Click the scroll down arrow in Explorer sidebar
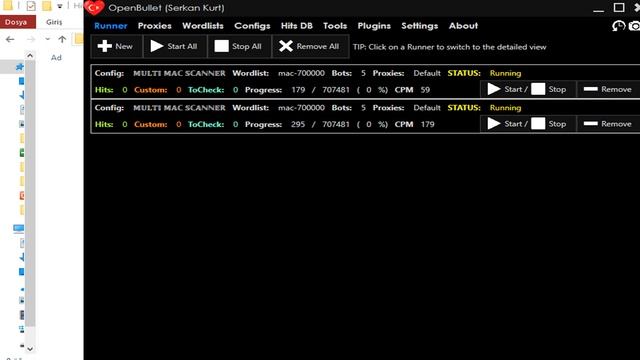The width and height of the screenshot is (640, 360). tap(30, 349)
